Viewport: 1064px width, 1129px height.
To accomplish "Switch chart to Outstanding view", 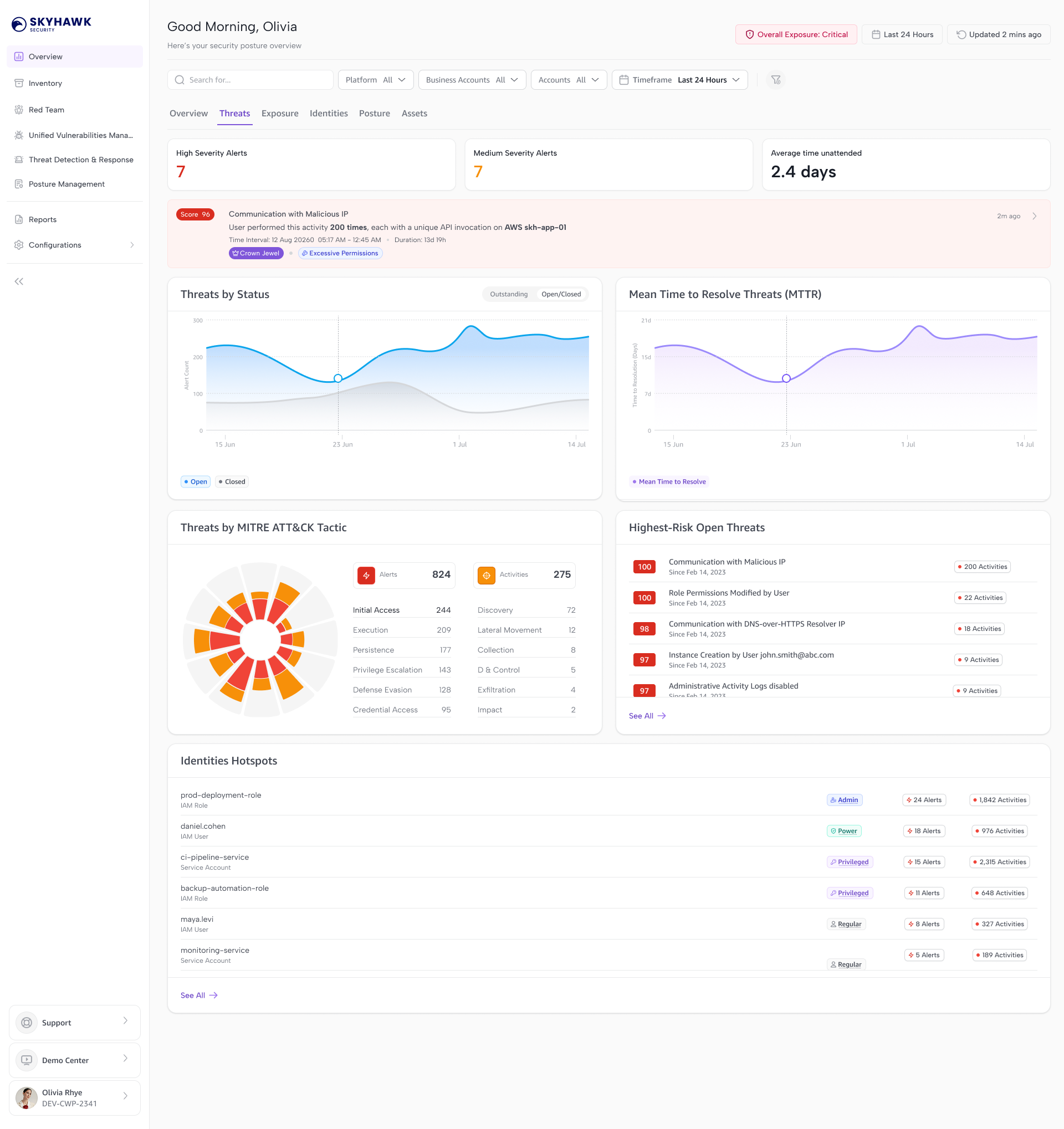I will (x=508, y=294).
